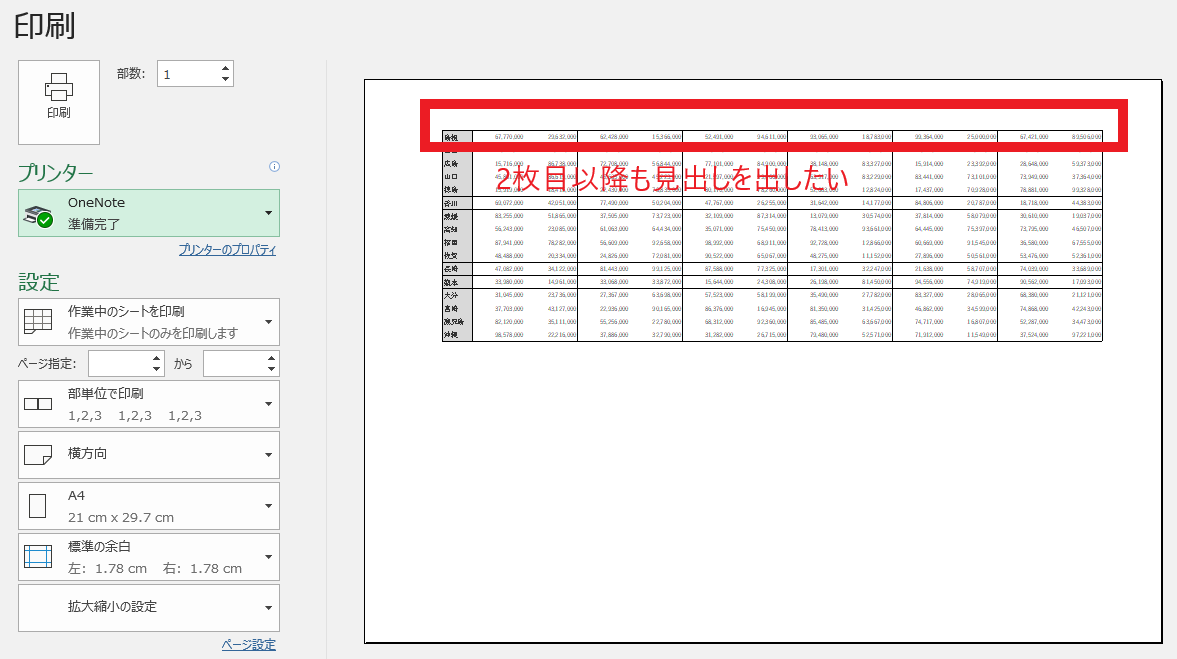This screenshot has height=659, width=1177.
Task: Open the A4 paper size dropdown arrow
Action: (x=269, y=506)
